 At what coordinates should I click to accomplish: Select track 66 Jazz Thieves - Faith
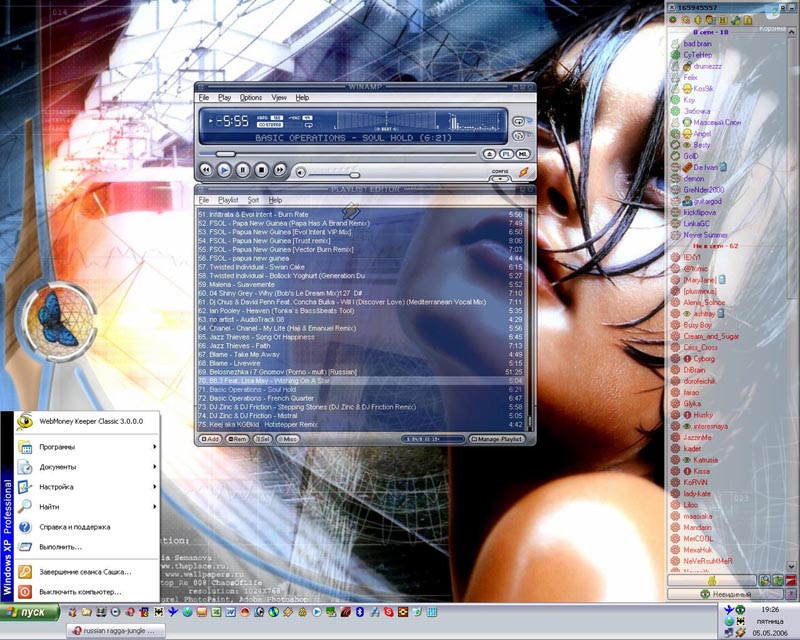(360, 346)
